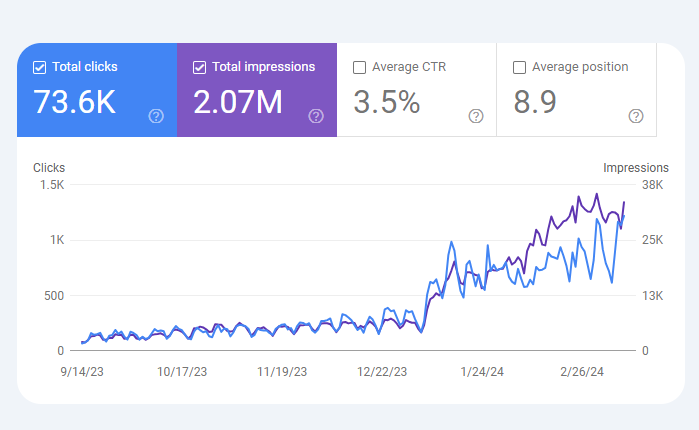Enable the Average CTR checkbox
The height and width of the screenshot is (430, 699).
(x=360, y=68)
